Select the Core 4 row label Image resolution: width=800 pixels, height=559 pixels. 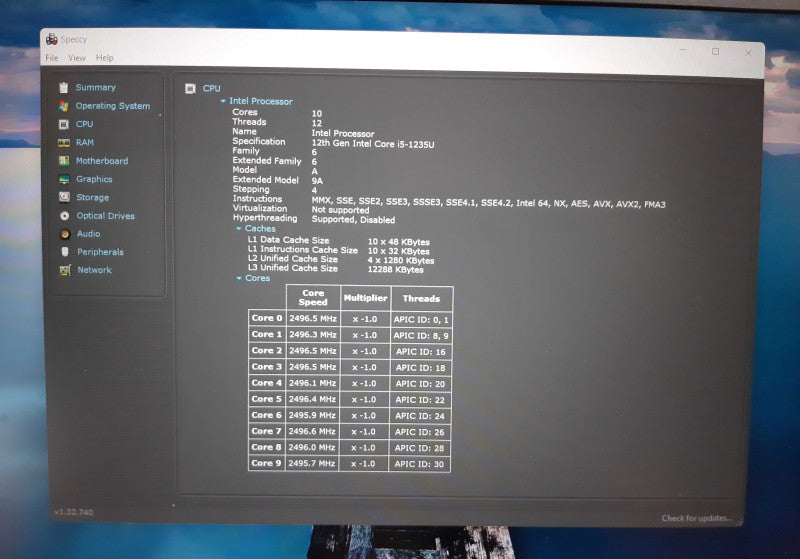266,383
